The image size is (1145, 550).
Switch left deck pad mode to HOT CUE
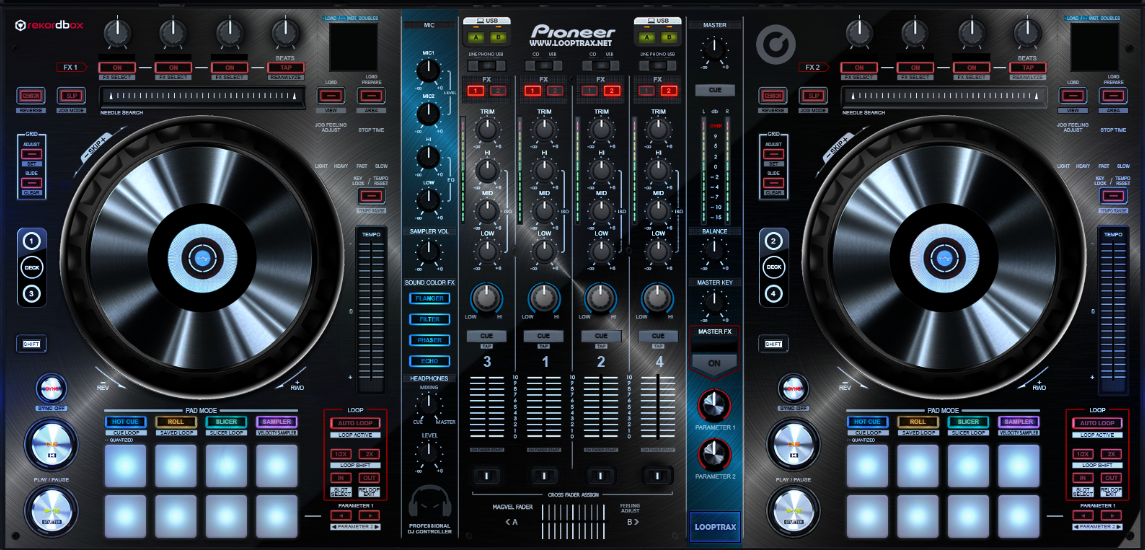click(x=125, y=422)
